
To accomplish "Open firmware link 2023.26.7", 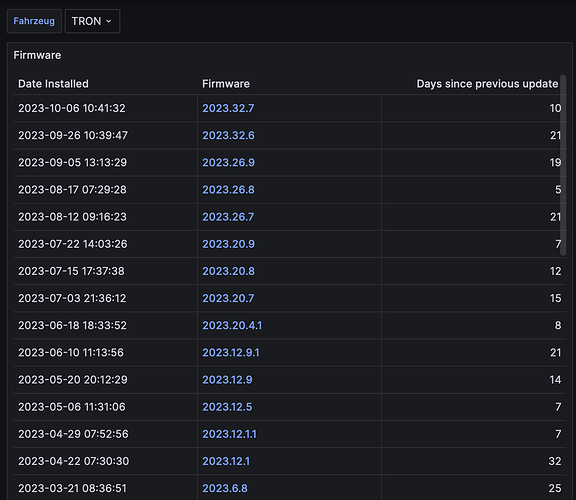I will pos(228,217).
